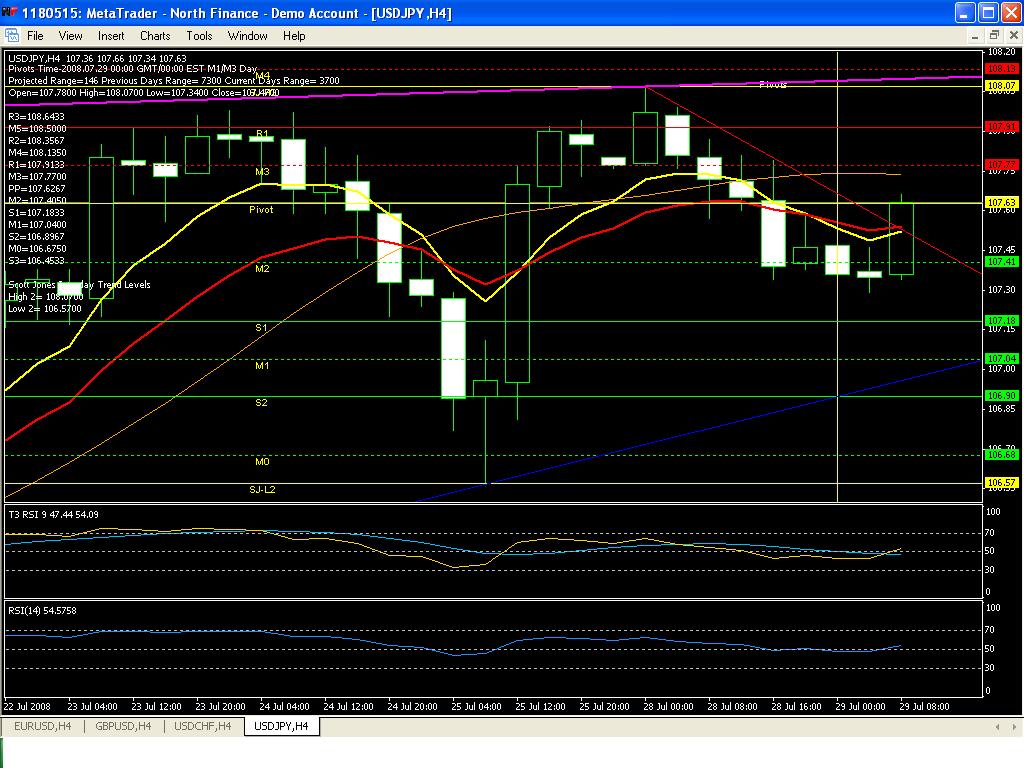Restore the inner USDJPY chart window

click(x=993, y=35)
